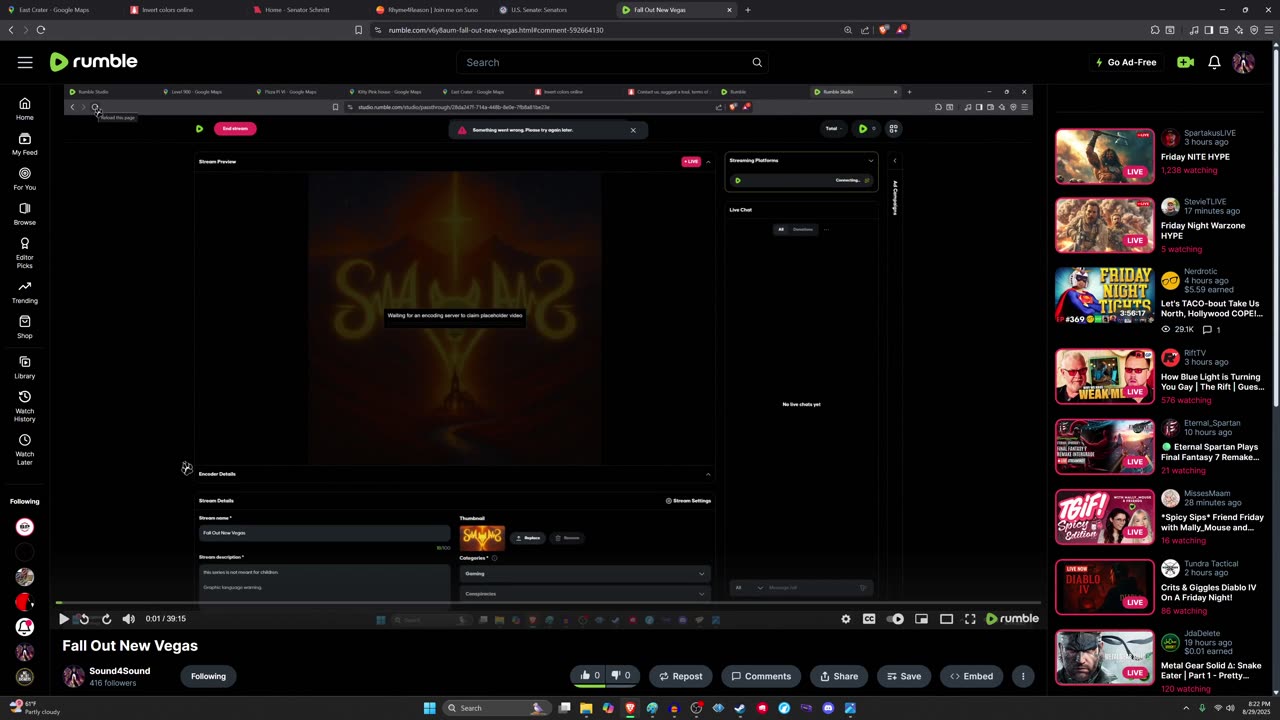1280x720 pixels.
Task: Open the Windows Start menu
Action: 430,708
